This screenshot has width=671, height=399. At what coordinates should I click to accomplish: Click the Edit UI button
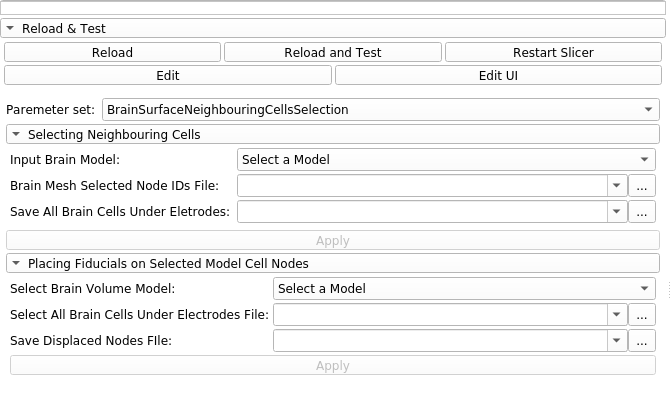coord(499,75)
